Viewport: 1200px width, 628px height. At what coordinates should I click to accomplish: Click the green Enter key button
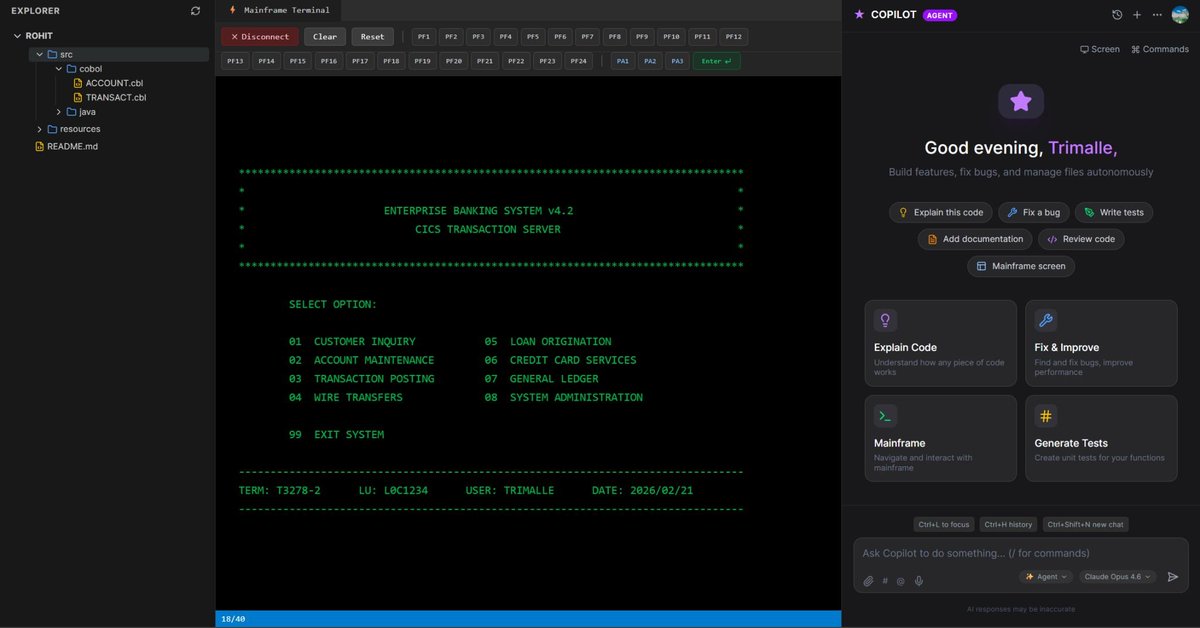coord(717,61)
